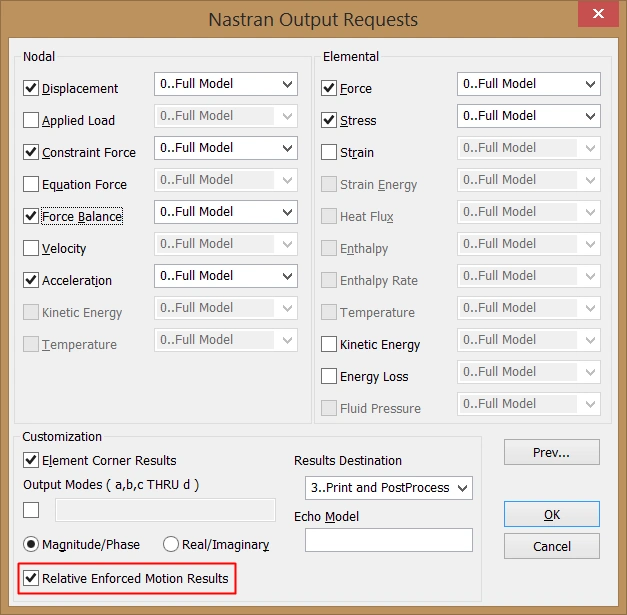Click the Echo Model input field
This screenshot has height=615, width=627.
(x=389, y=540)
